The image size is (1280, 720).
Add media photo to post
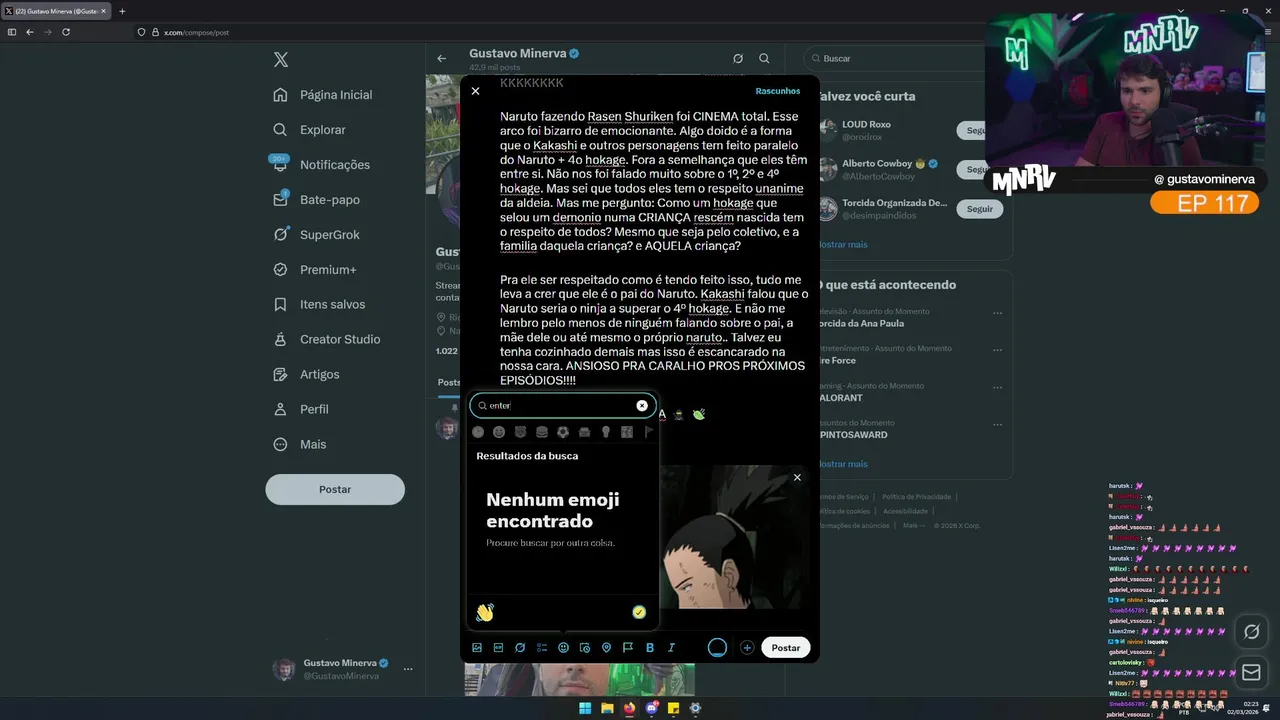[x=477, y=648]
